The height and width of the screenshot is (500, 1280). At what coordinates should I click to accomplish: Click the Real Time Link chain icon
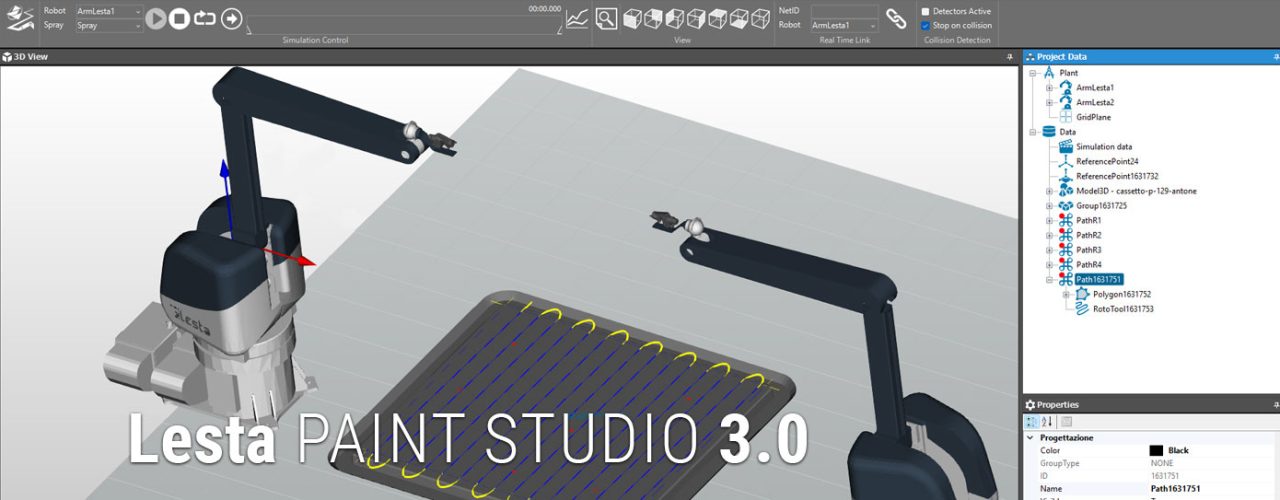[897, 18]
